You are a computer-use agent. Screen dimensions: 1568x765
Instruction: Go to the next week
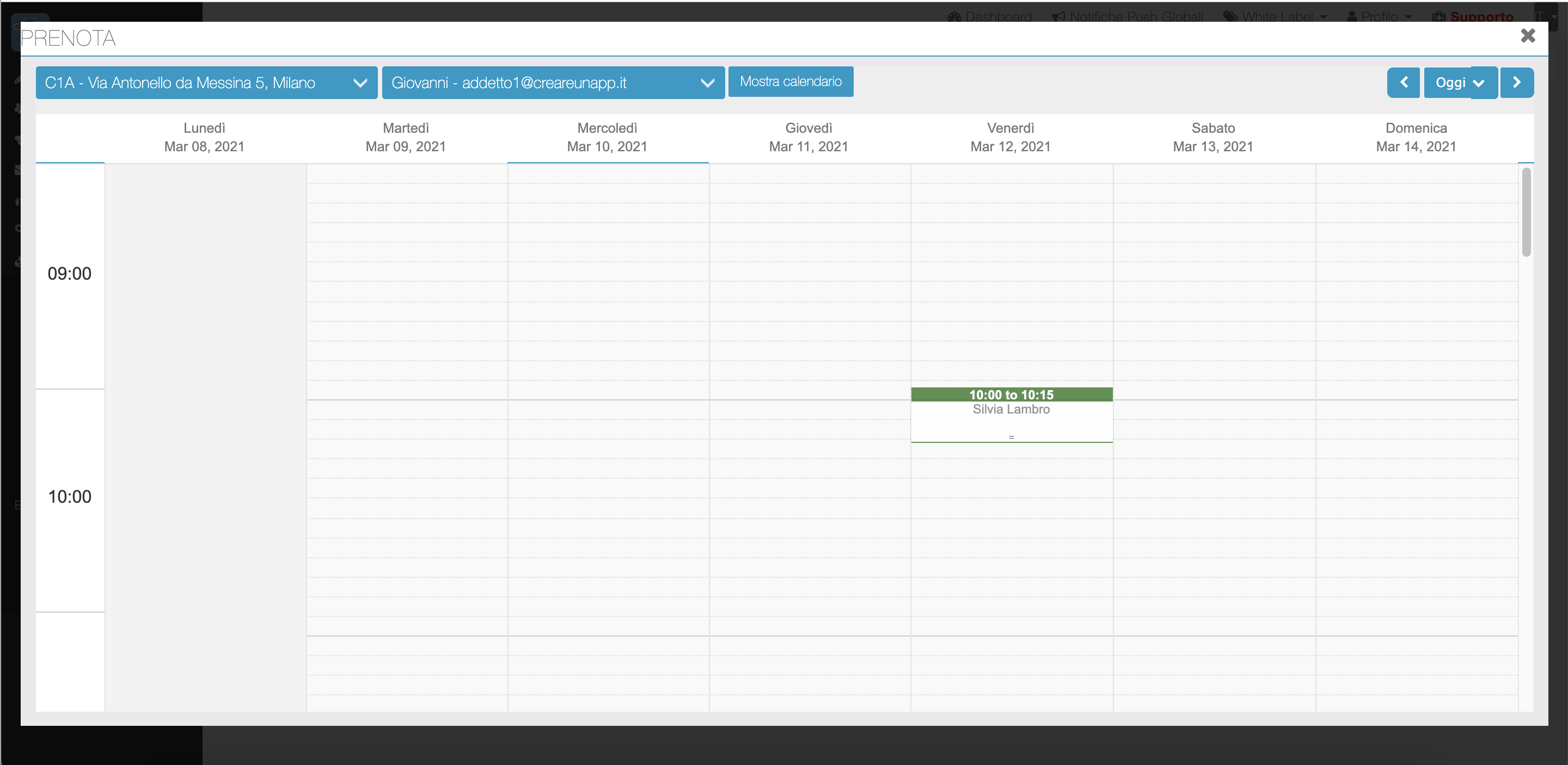(1516, 83)
